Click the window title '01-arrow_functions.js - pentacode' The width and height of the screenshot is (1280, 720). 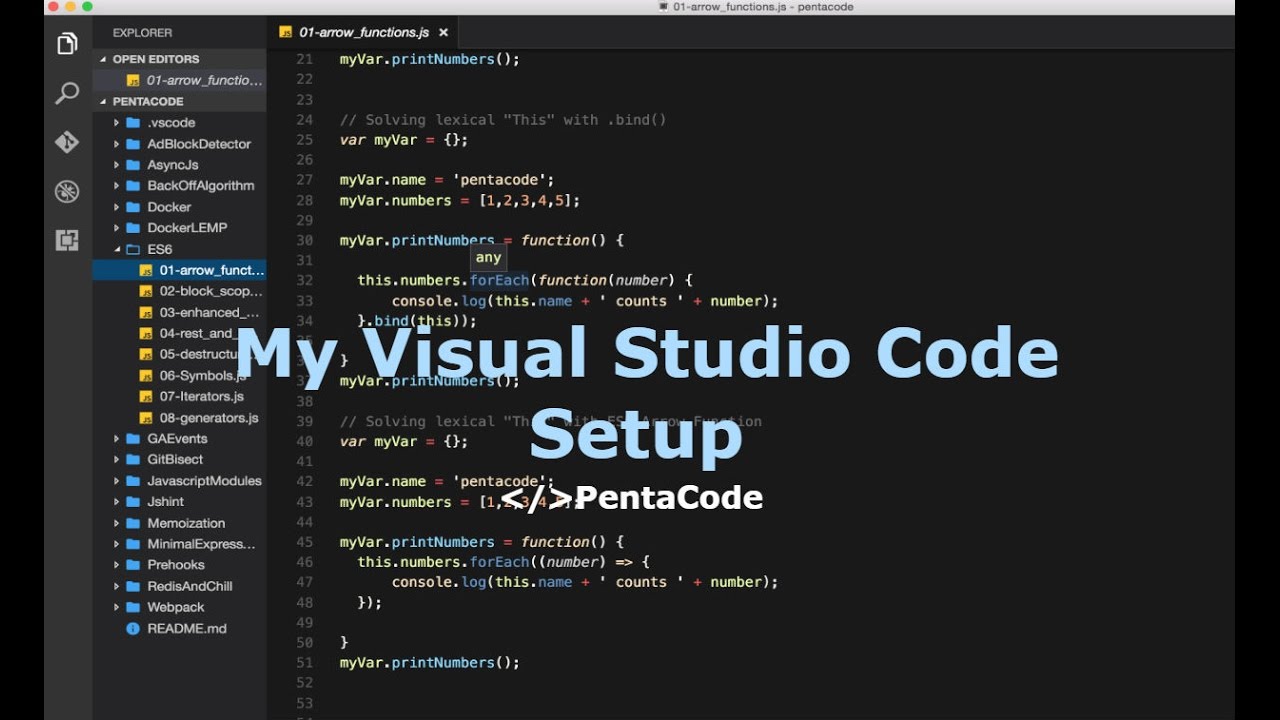[764, 7]
